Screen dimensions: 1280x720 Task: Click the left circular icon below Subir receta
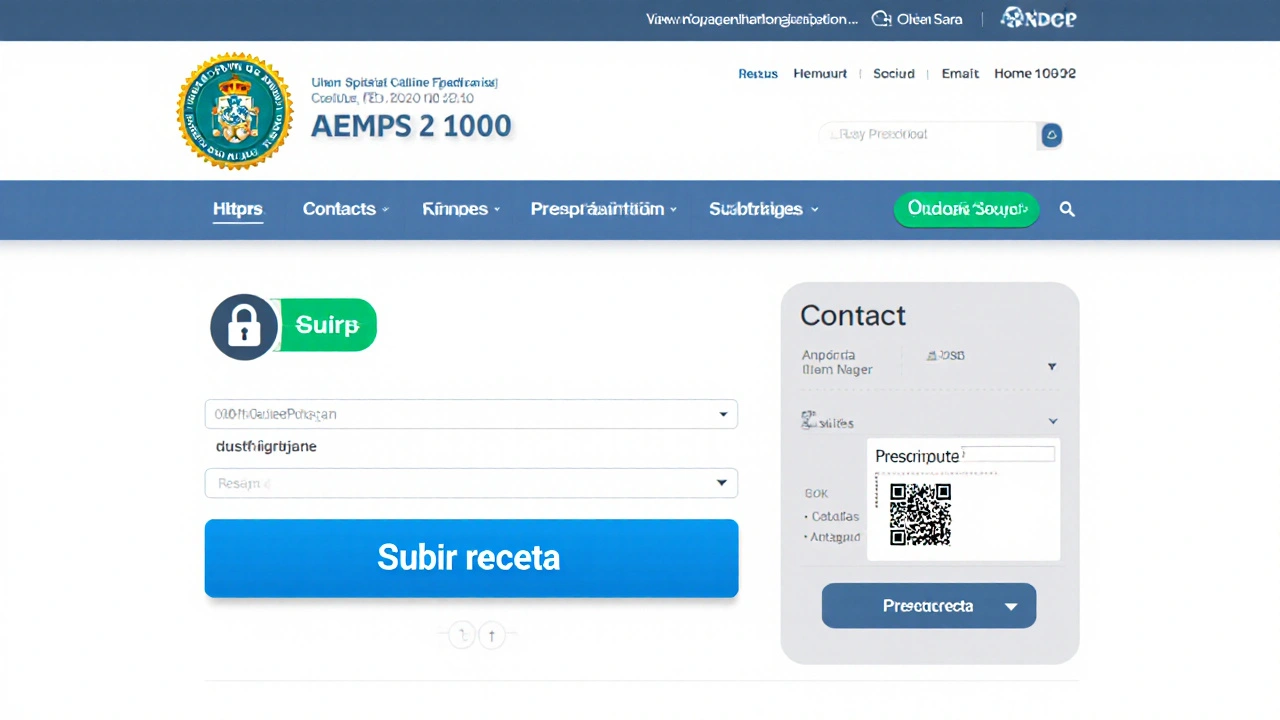461,634
